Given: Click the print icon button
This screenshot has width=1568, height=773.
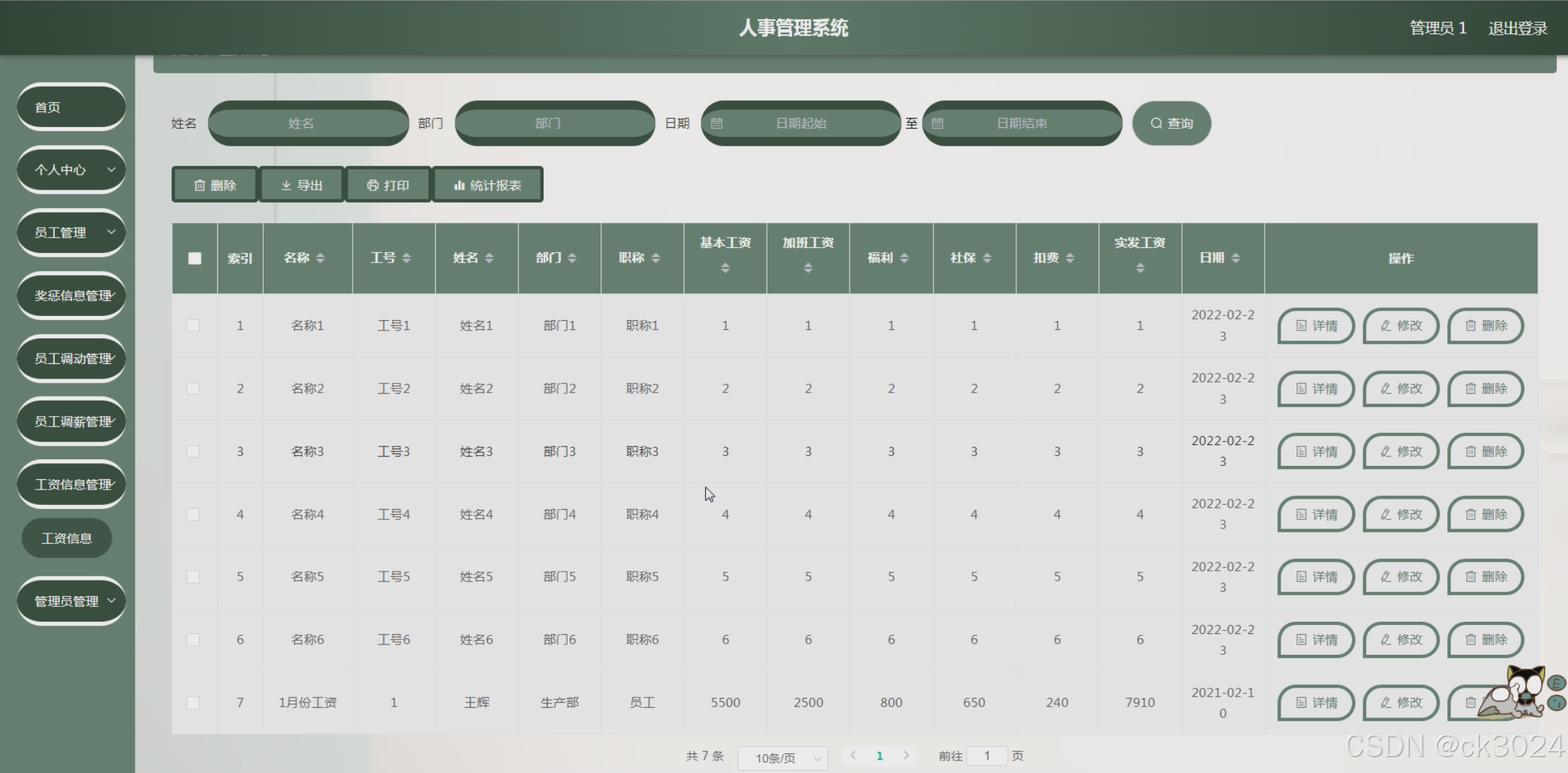Looking at the screenshot, I should [387, 185].
